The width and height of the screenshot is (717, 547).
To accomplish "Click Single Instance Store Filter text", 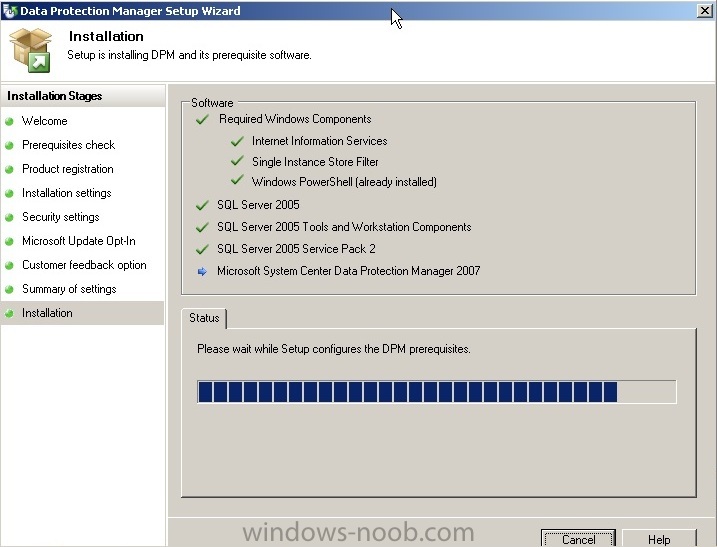I will (315, 162).
